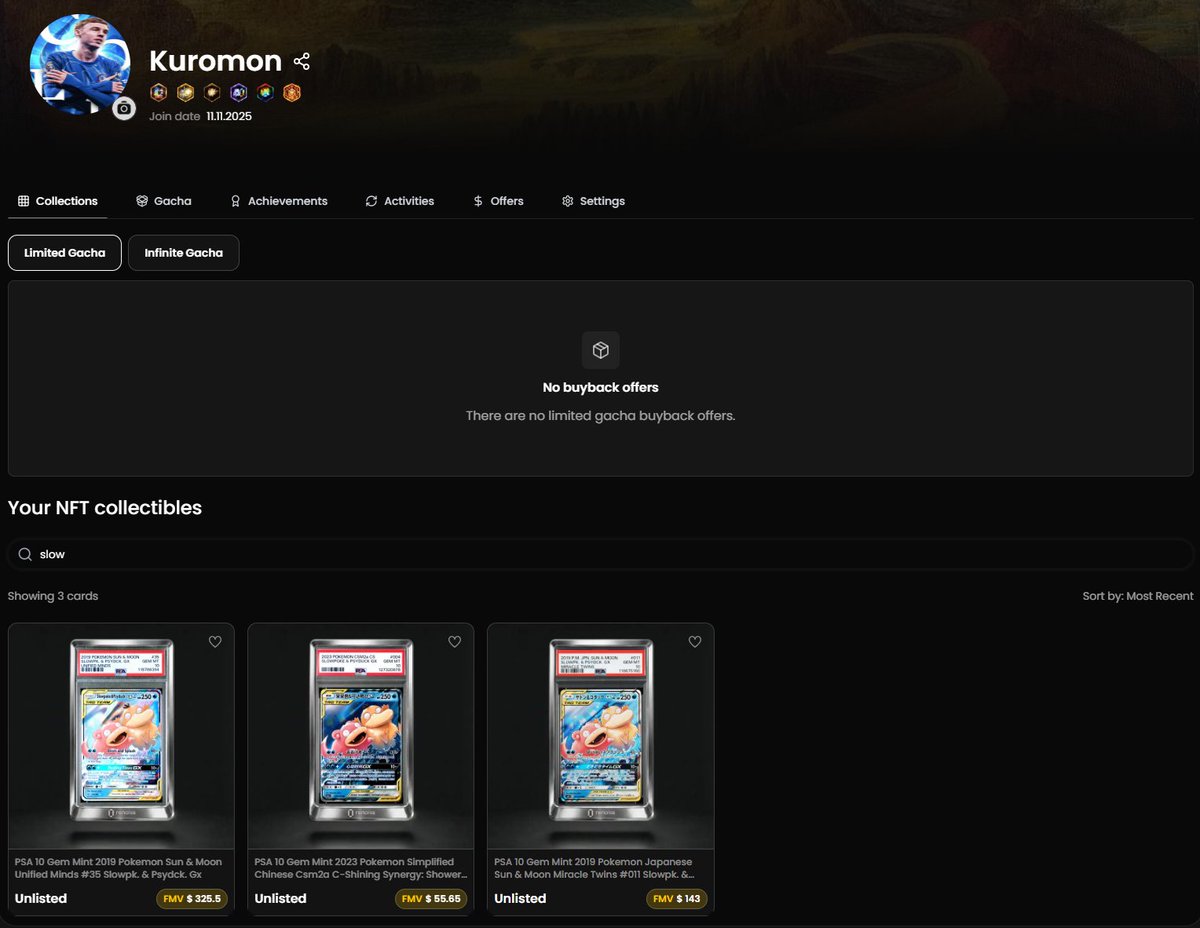Select the Infinite Gacha filter
1200x928 pixels.
click(x=184, y=253)
